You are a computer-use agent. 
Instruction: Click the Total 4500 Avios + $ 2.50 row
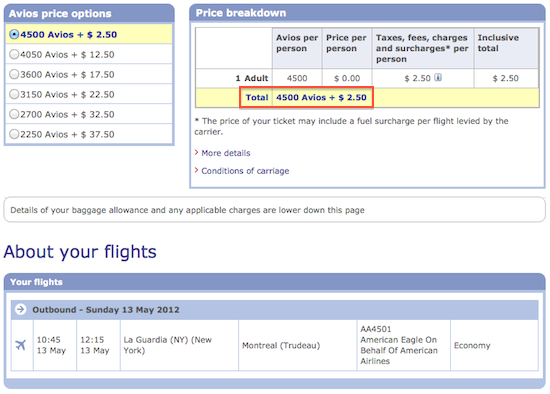(367, 98)
